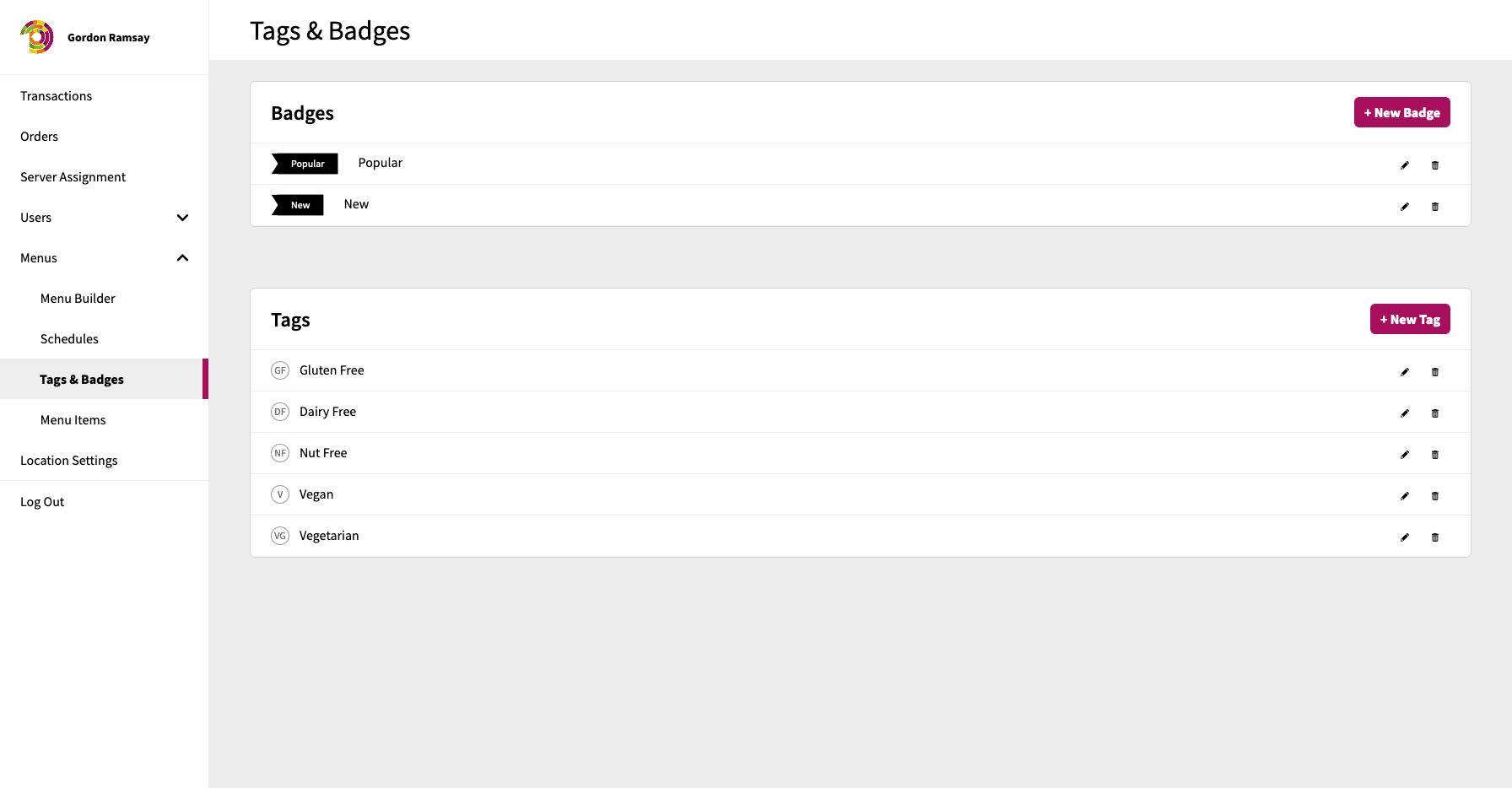Delete the Popular badge using trash icon
1512x788 pixels.
[1435, 165]
